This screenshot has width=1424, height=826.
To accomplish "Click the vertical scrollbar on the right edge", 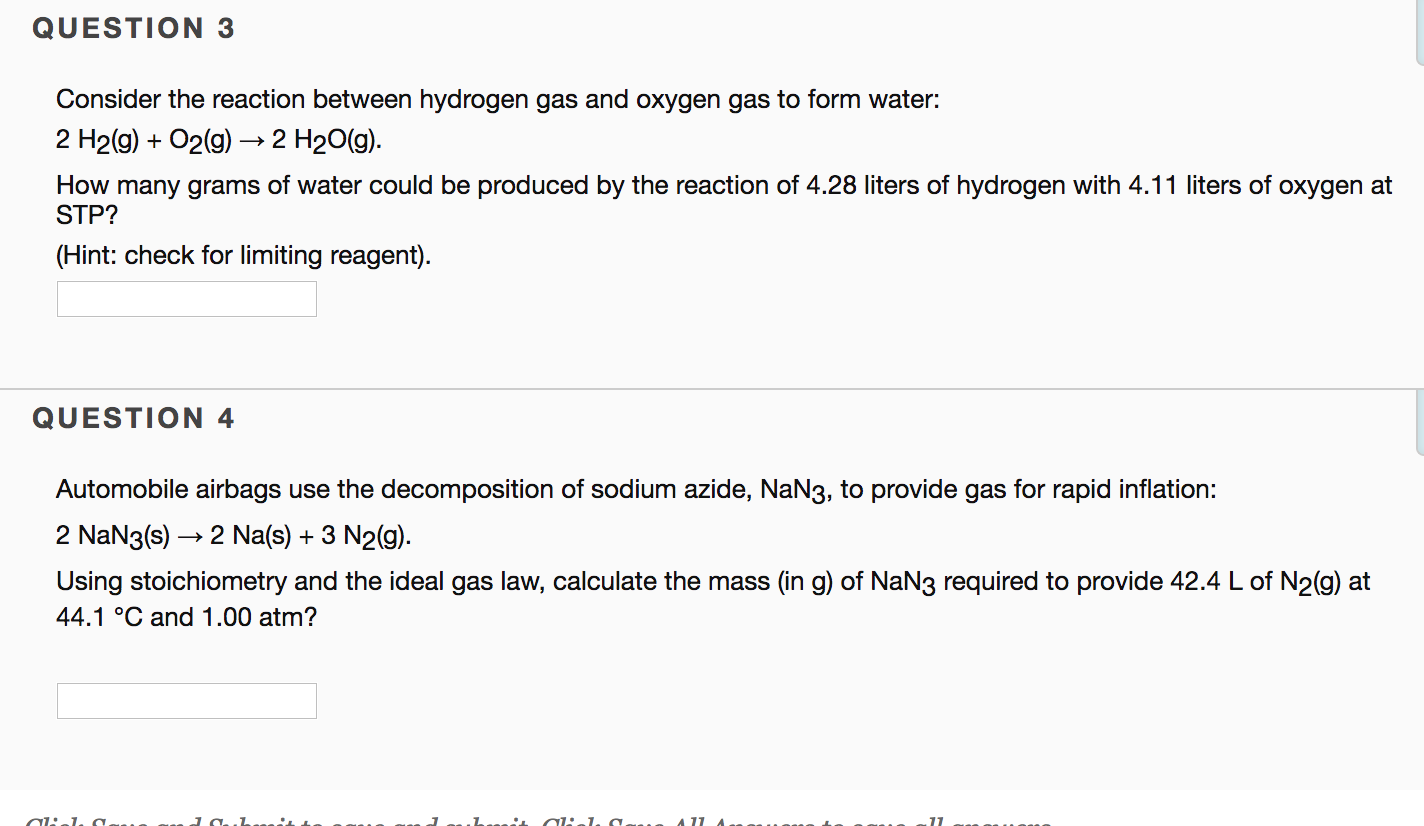I will coord(1418,400).
